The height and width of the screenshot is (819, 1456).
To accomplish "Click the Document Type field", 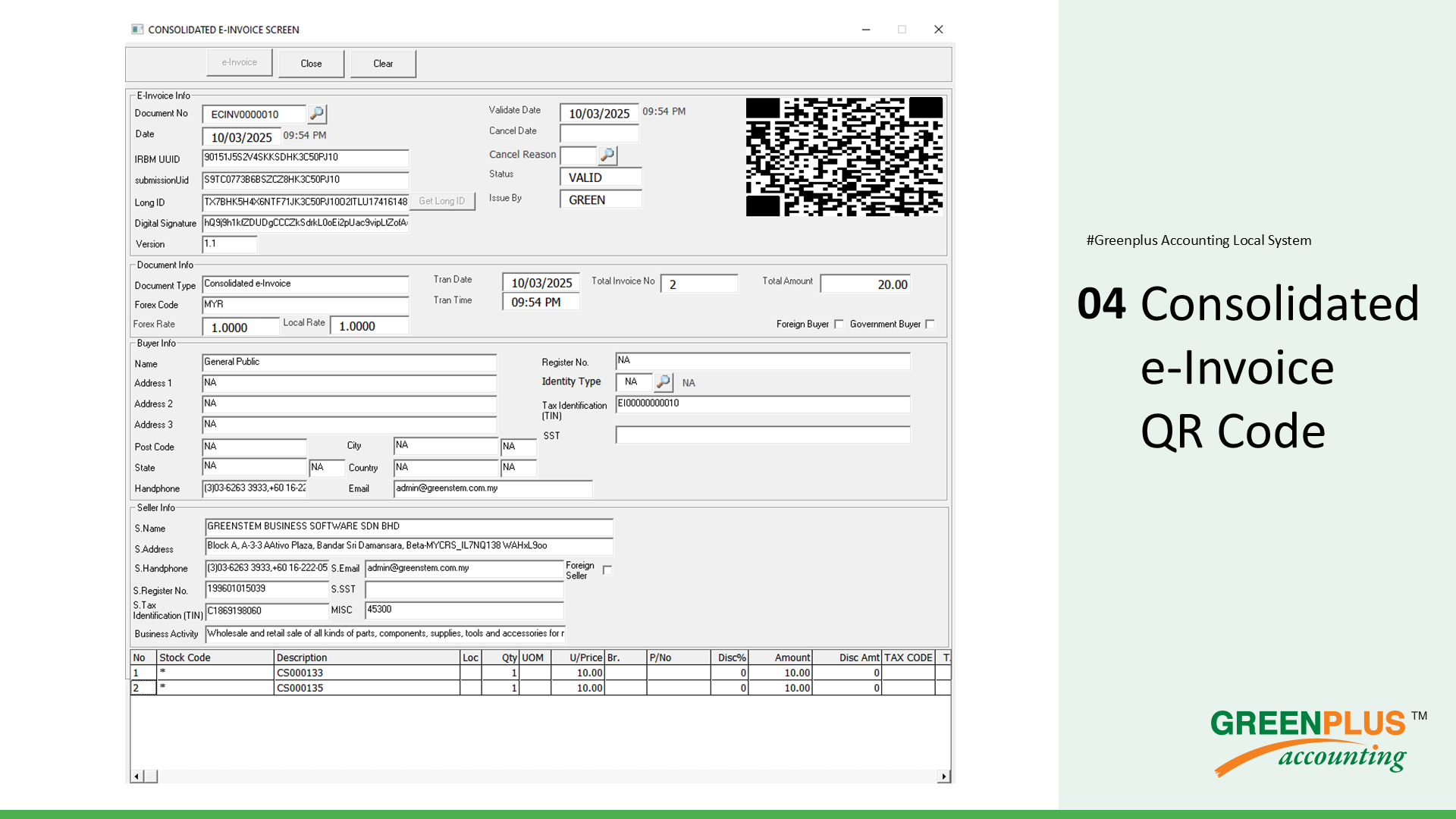I will click(306, 284).
